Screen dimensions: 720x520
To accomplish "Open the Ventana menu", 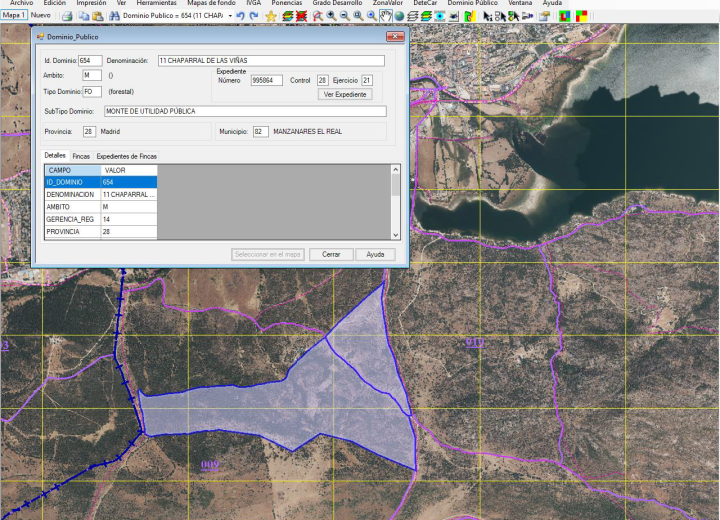I will (x=520, y=3).
